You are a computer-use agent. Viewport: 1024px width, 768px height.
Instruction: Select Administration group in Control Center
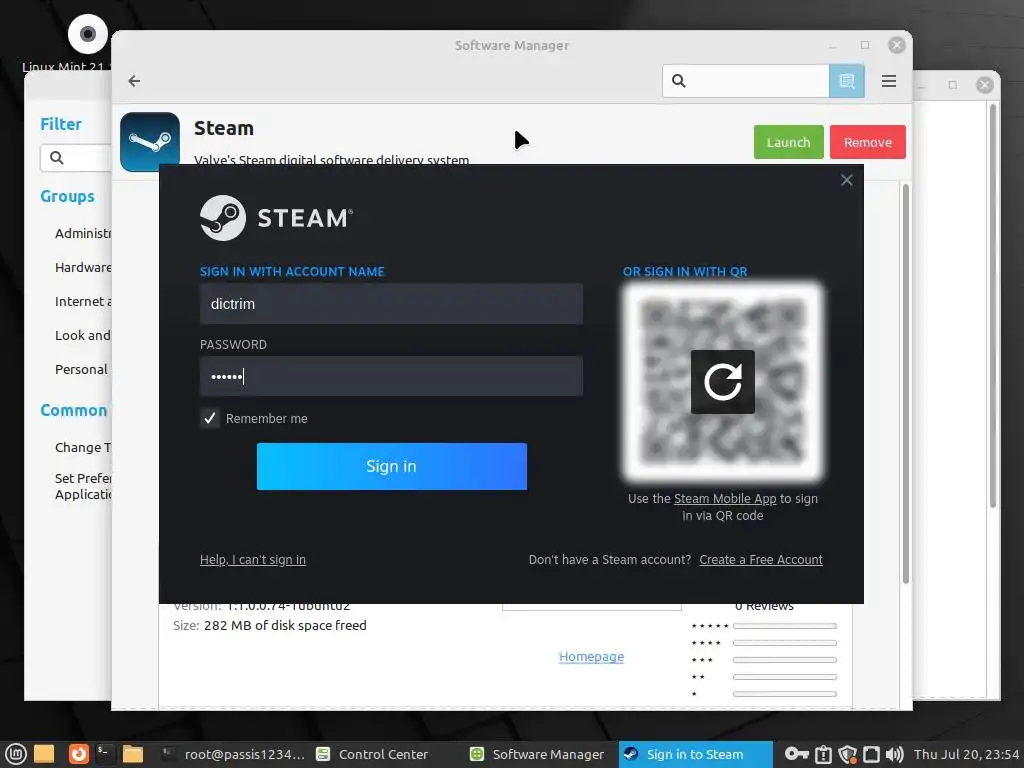[x=83, y=233]
